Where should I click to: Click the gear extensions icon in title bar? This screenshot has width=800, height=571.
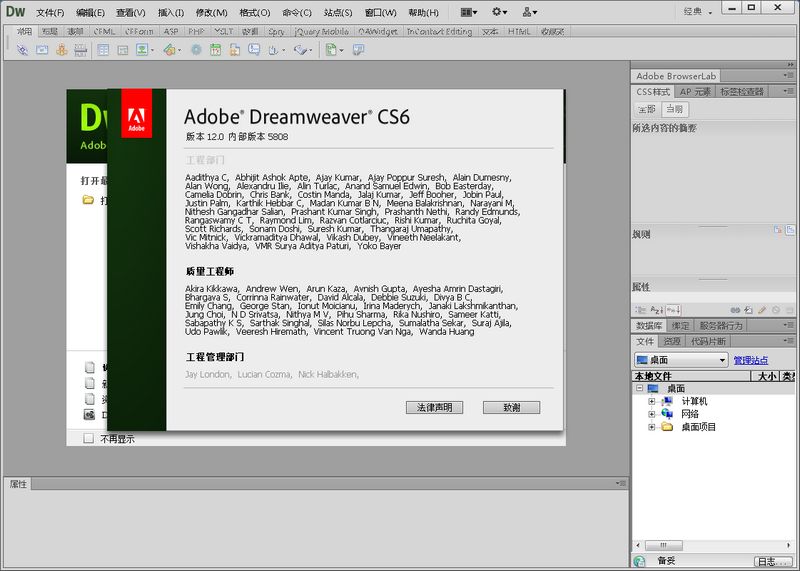pyautogui.click(x=499, y=12)
